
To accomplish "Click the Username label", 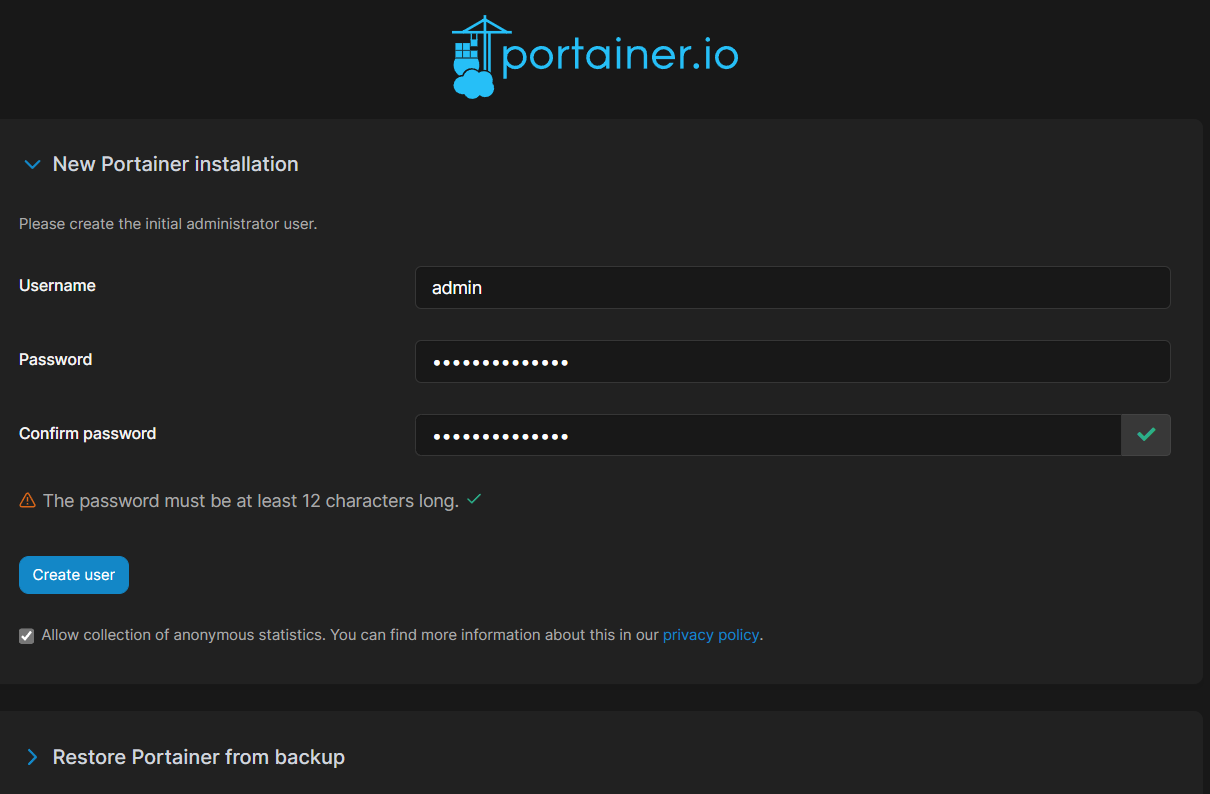I will coord(57,285).
